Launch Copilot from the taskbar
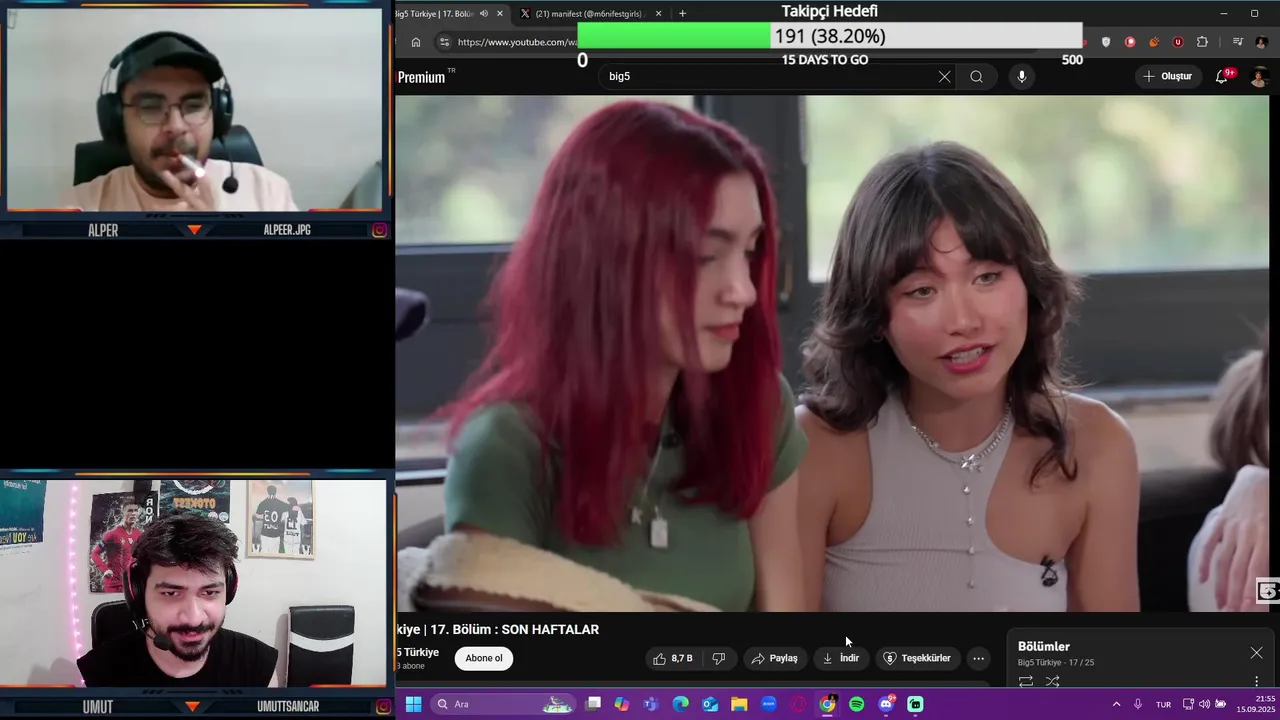 coord(622,704)
